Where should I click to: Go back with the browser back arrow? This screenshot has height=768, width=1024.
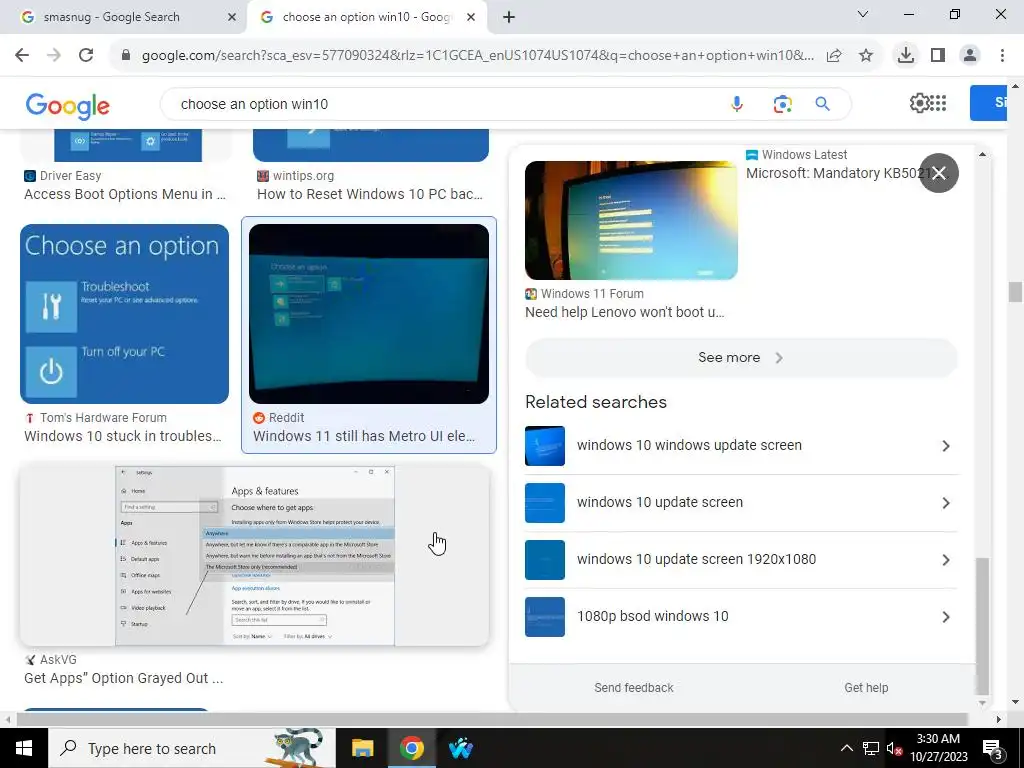pos(22,56)
